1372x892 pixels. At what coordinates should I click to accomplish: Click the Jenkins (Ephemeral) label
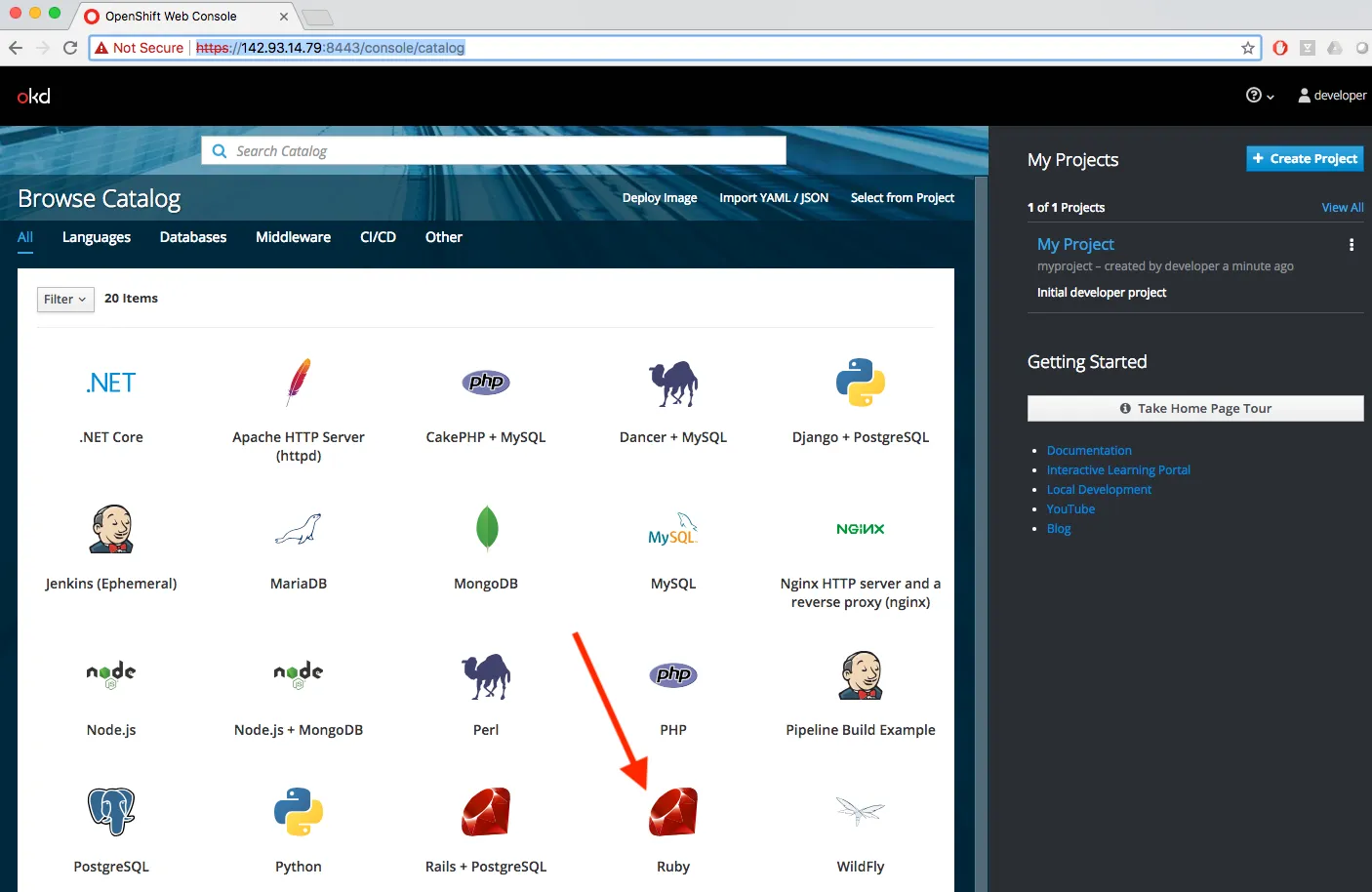[x=111, y=584]
